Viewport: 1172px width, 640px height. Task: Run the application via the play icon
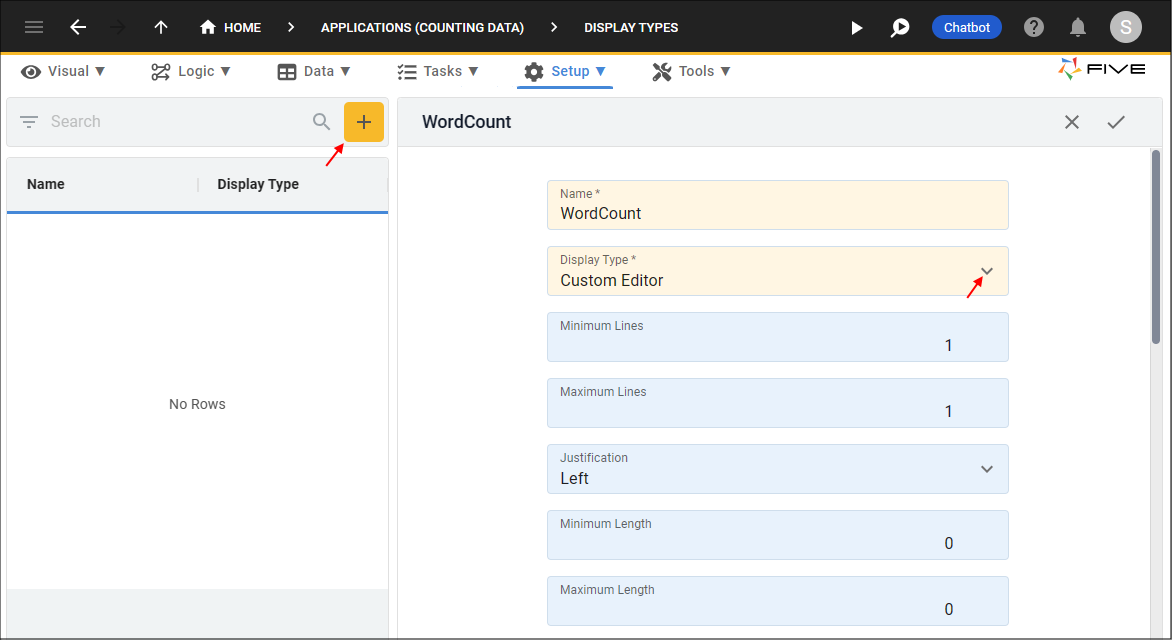click(x=857, y=27)
